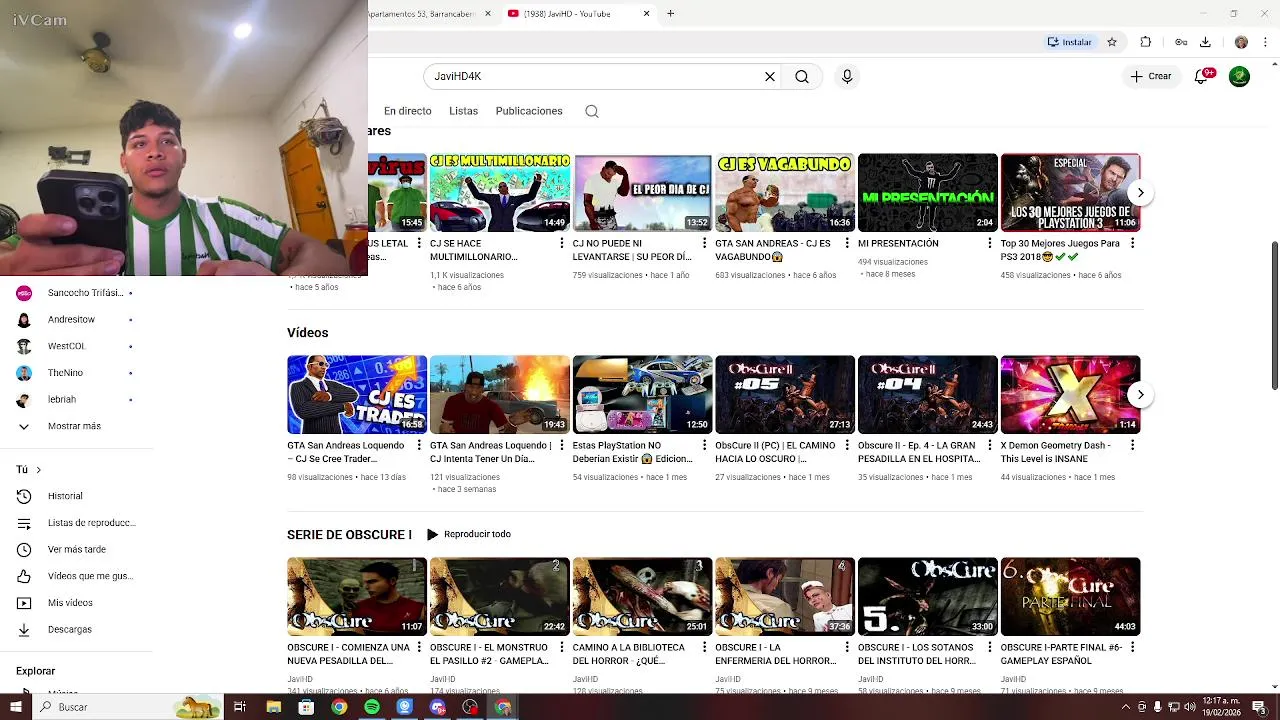Open Task View on the taskbar
Image resolution: width=1280 pixels, height=720 pixels.
click(x=240, y=707)
